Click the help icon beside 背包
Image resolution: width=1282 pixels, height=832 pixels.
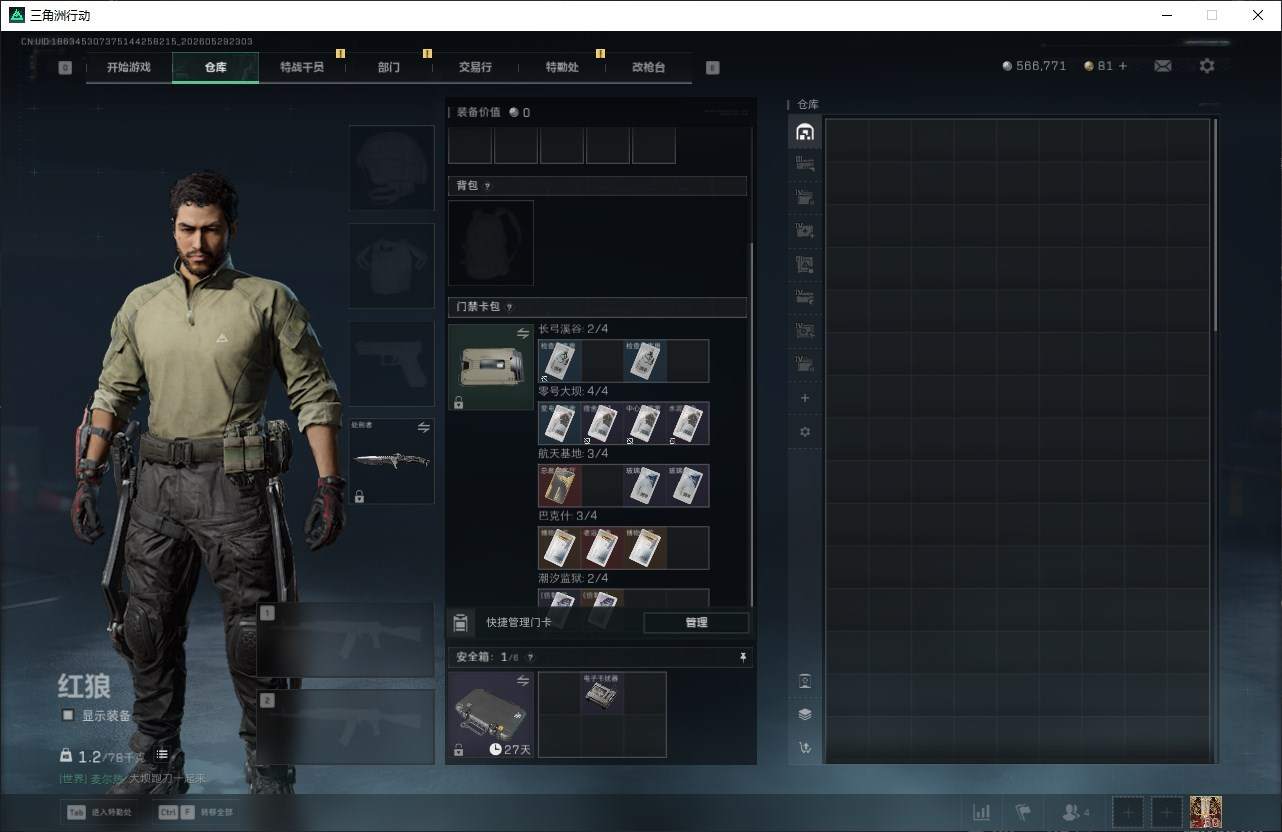point(487,186)
